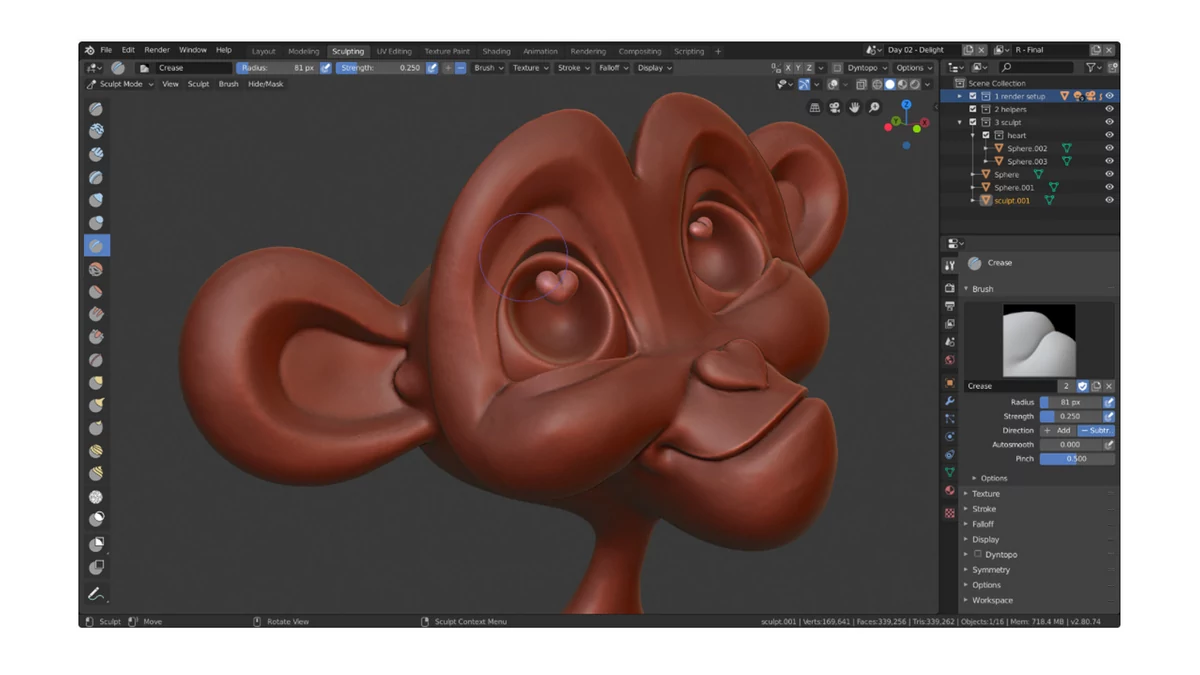The image size is (1200, 675).
Task: Toggle perspective/orthographic grid gizmo
Action: tap(815, 107)
